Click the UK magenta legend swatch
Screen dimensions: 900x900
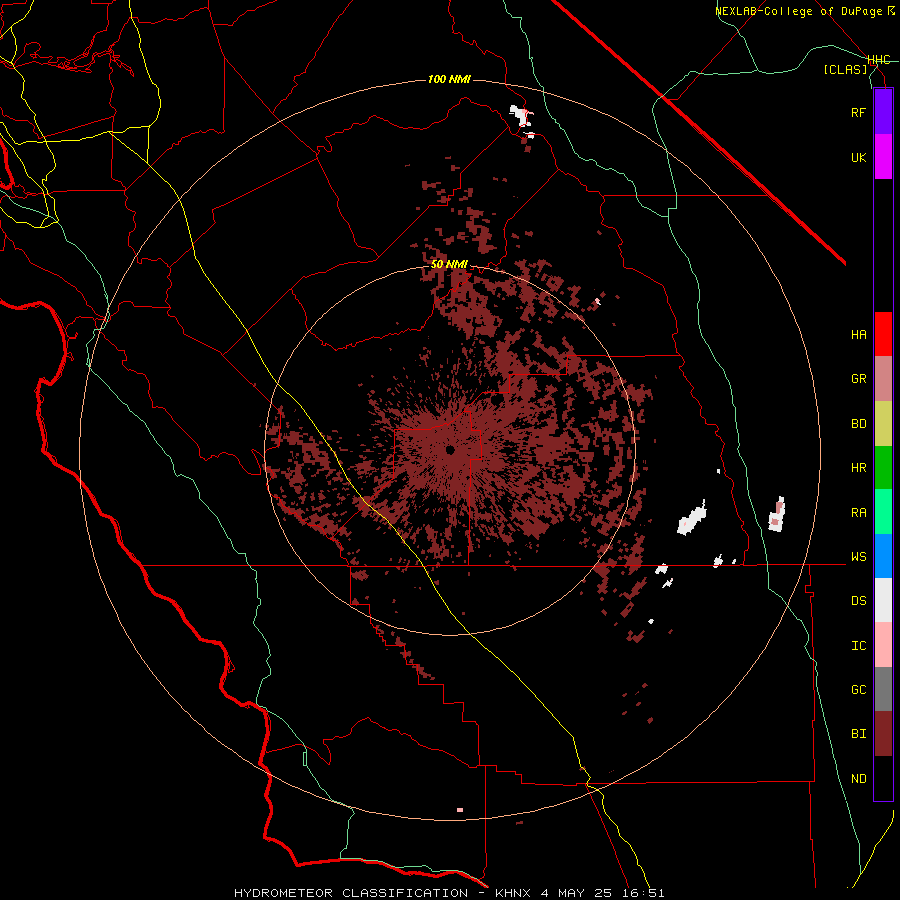tap(883, 157)
